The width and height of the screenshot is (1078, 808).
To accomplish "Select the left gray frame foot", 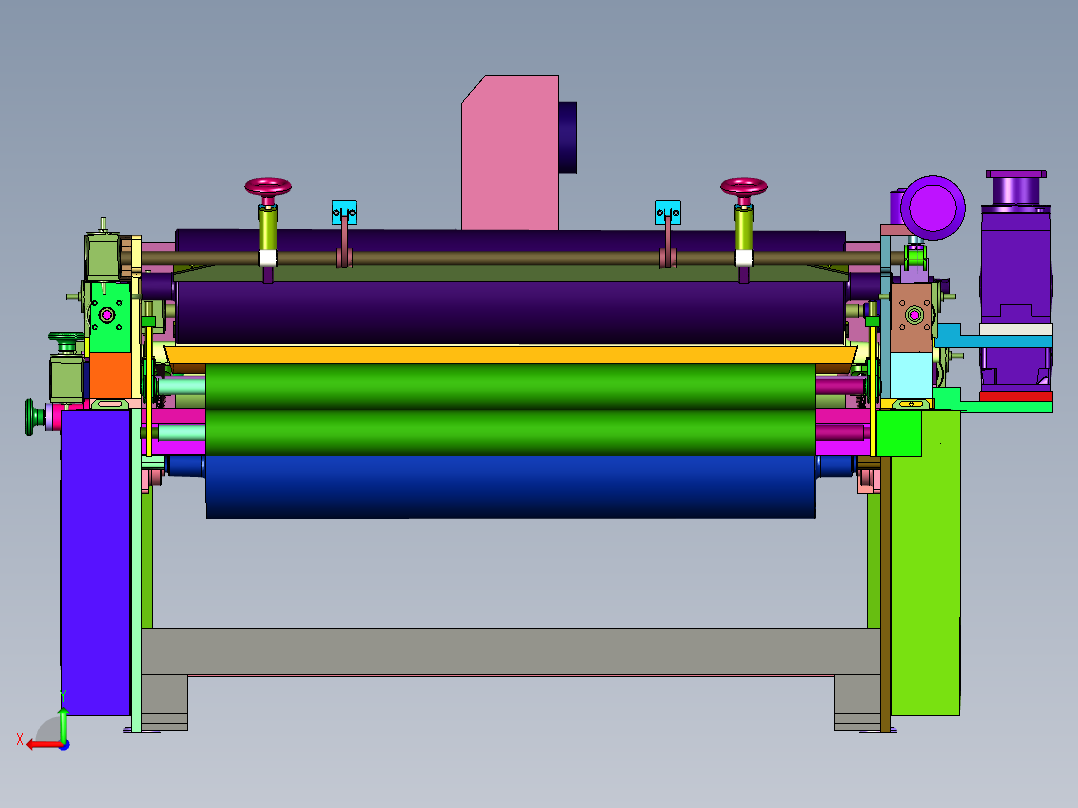I will coord(164,702).
